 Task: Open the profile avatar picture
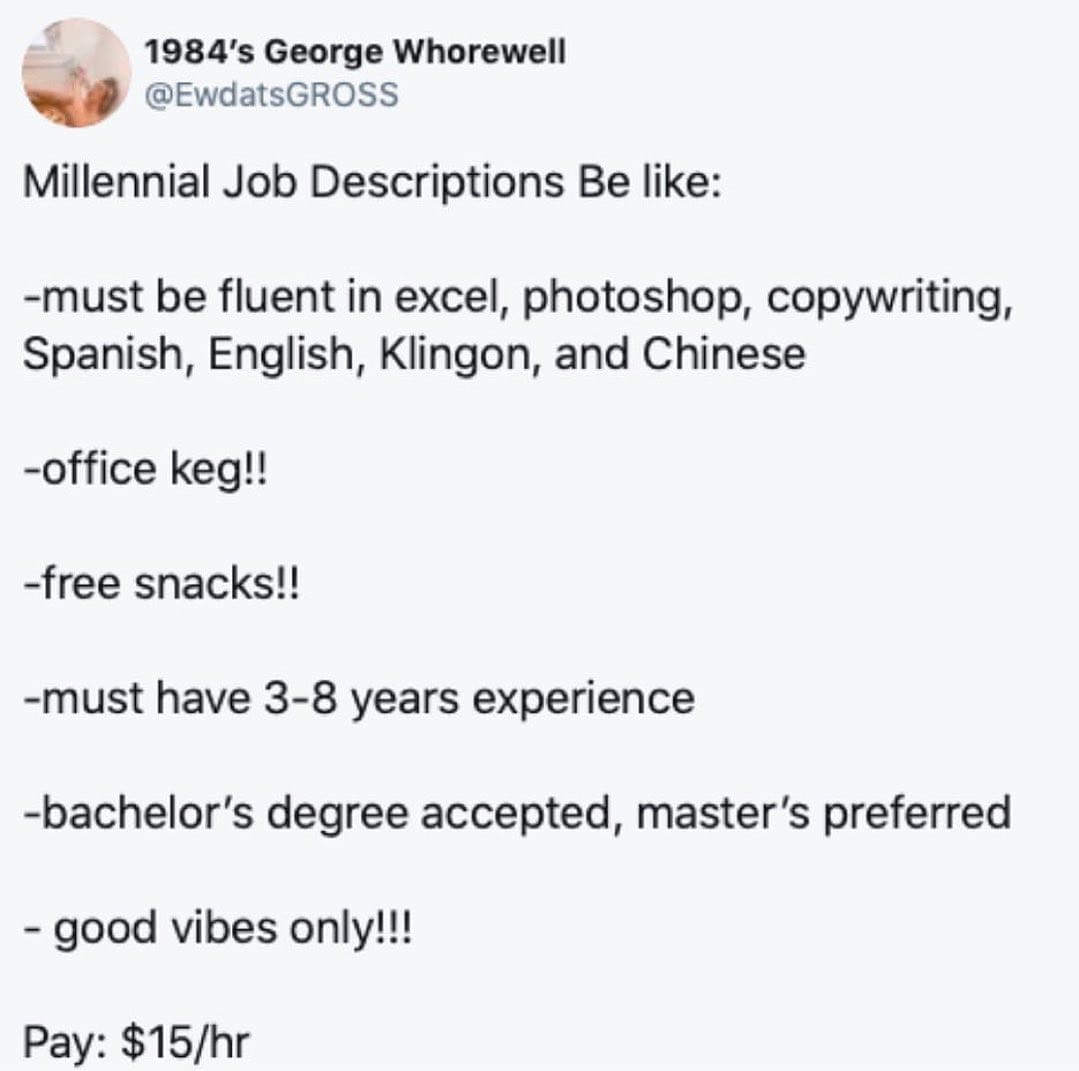77,73
